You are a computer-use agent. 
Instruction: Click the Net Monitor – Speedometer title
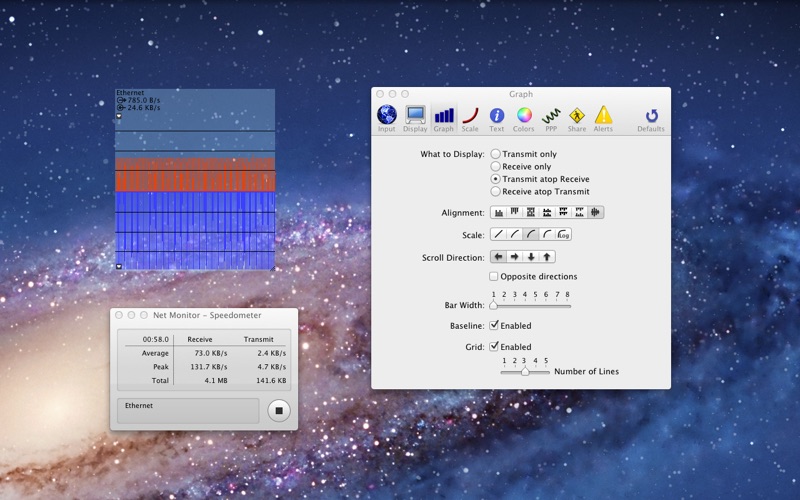pos(207,315)
